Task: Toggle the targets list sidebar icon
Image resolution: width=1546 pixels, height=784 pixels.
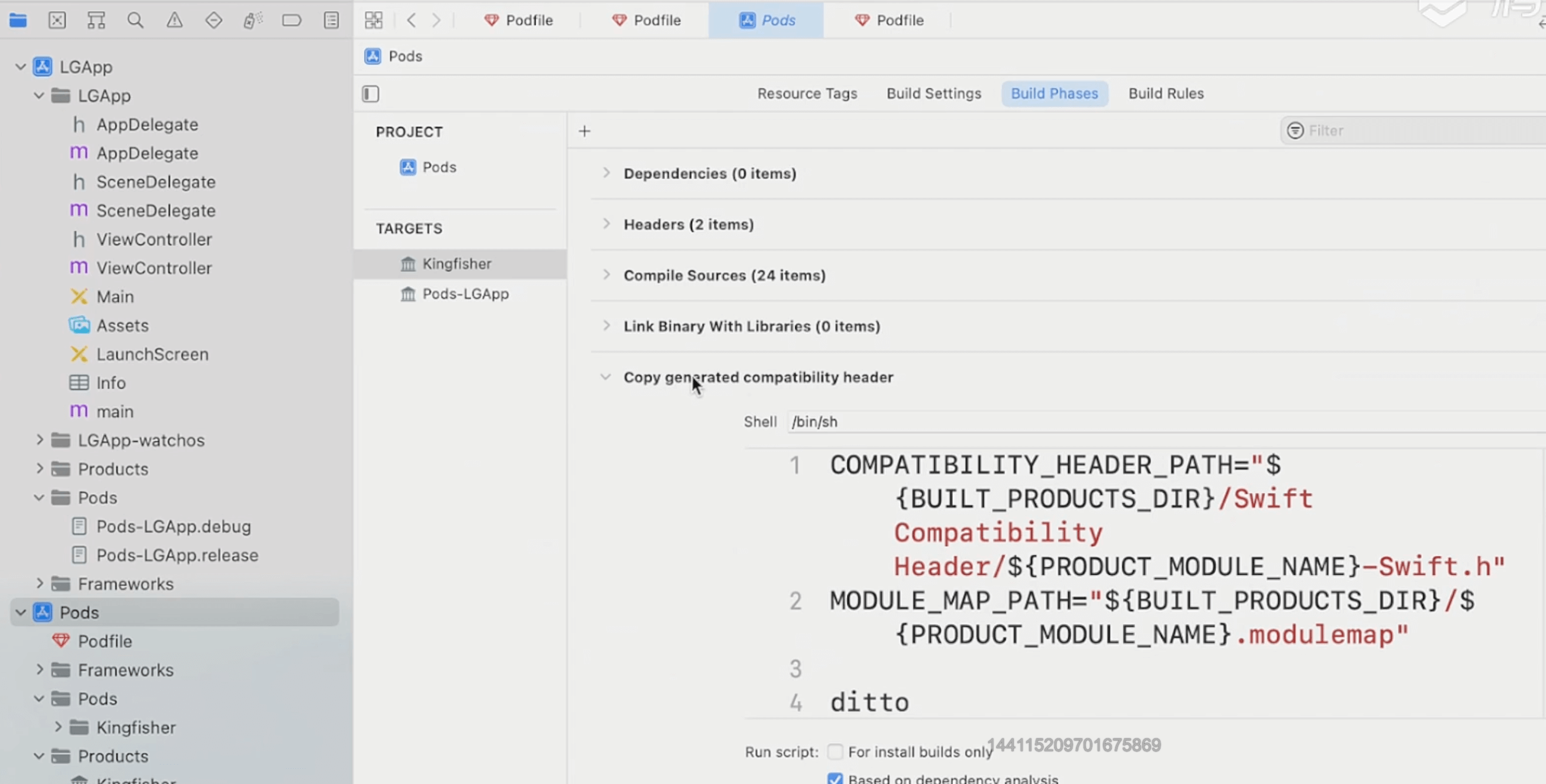Action: (370, 94)
